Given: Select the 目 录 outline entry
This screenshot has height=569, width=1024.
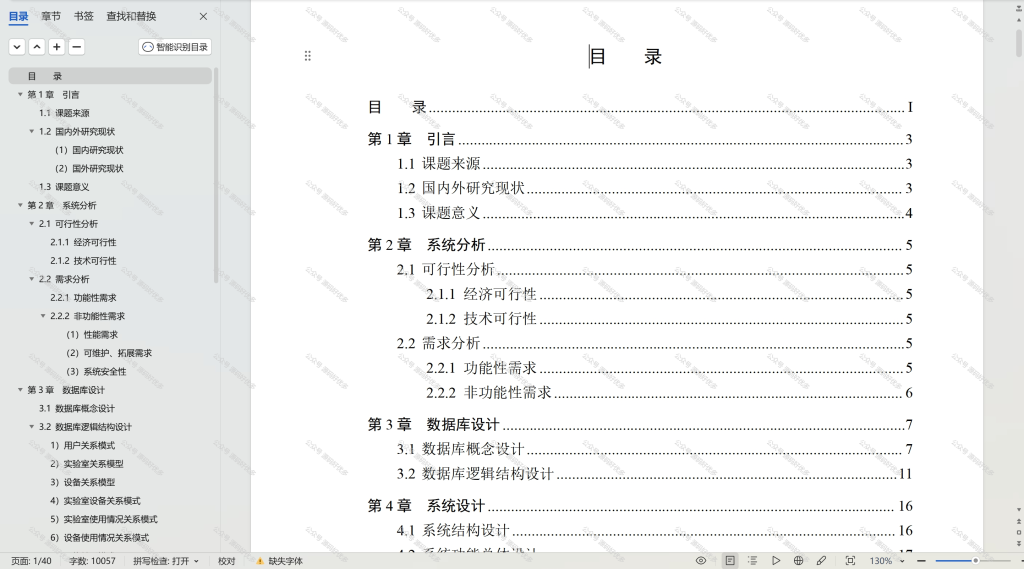Looking at the screenshot, I should (x=110, y=76).
